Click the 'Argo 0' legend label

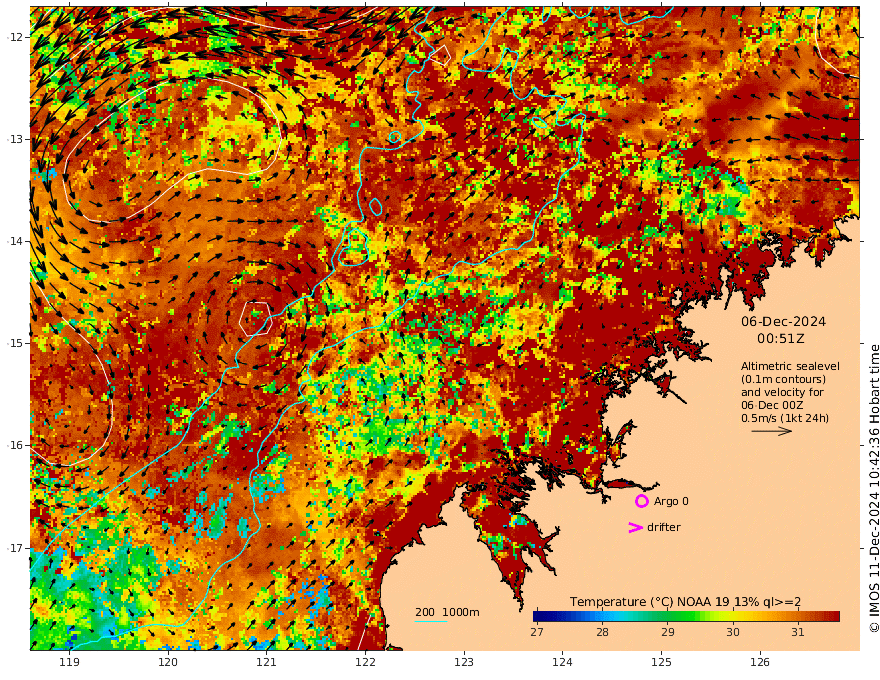tap(671, 501)
